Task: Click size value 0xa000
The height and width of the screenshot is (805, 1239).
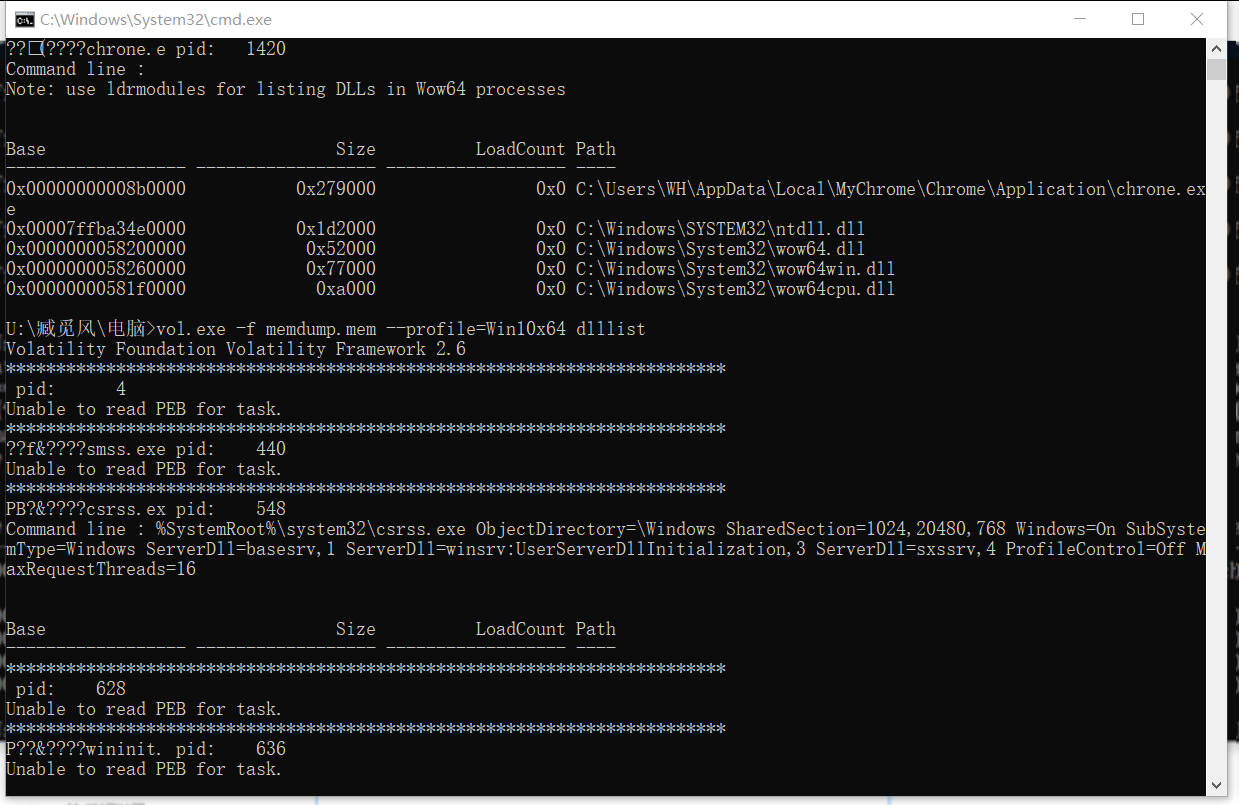Action: 346,289
